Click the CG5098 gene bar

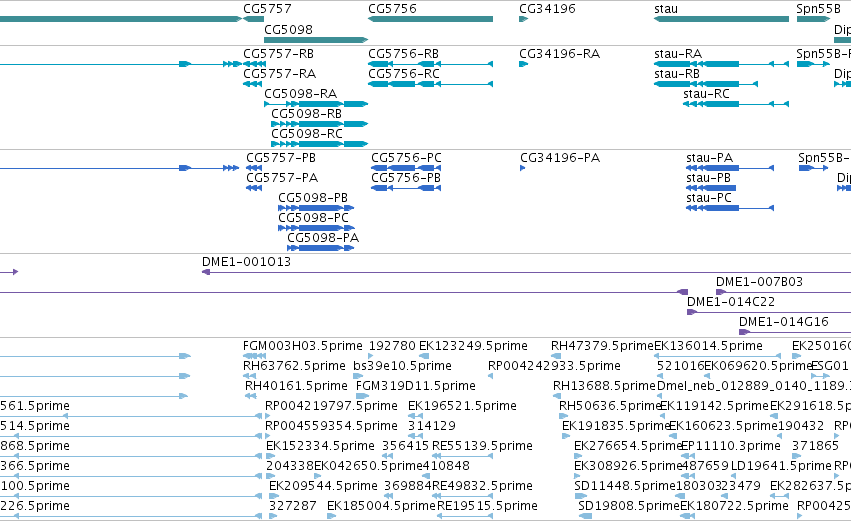click(316, 40)
